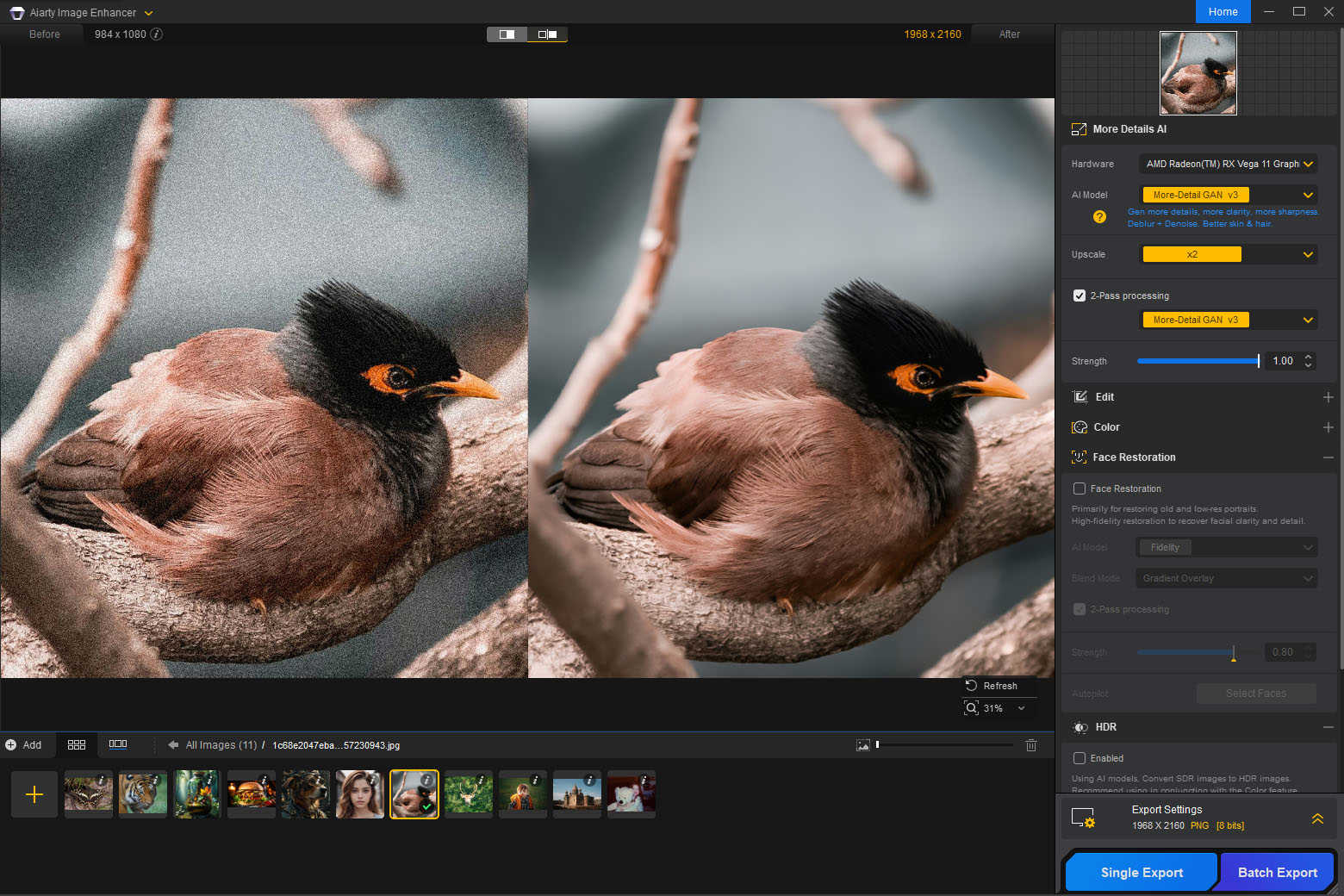
Task: Expand Export Settings with the double chevron
Action: [1317, 818]
